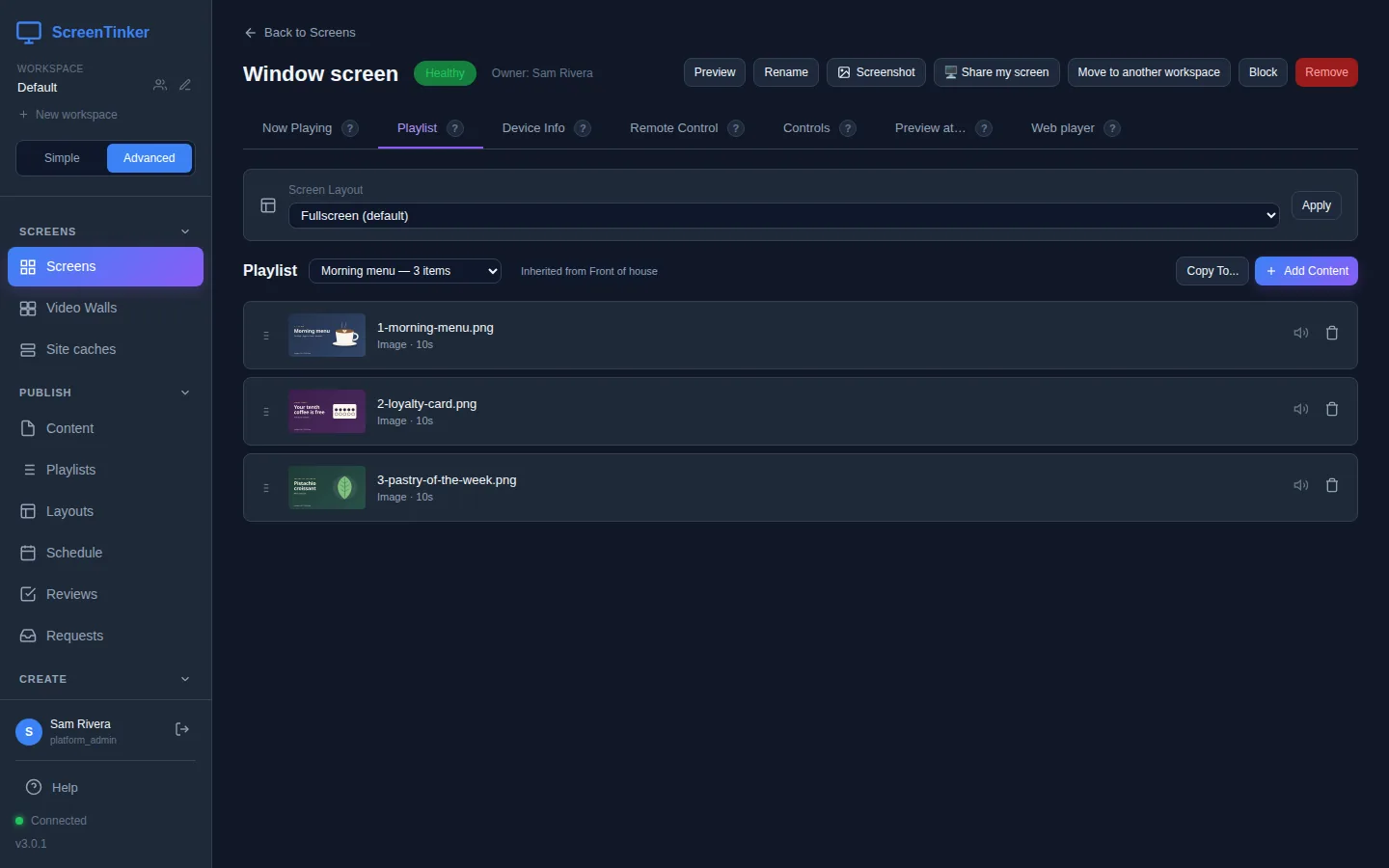Screen dimensions: 1389x868
Task: Click drag handle of 2-loyalty-card.png row
Action: (x=266, y=412)
